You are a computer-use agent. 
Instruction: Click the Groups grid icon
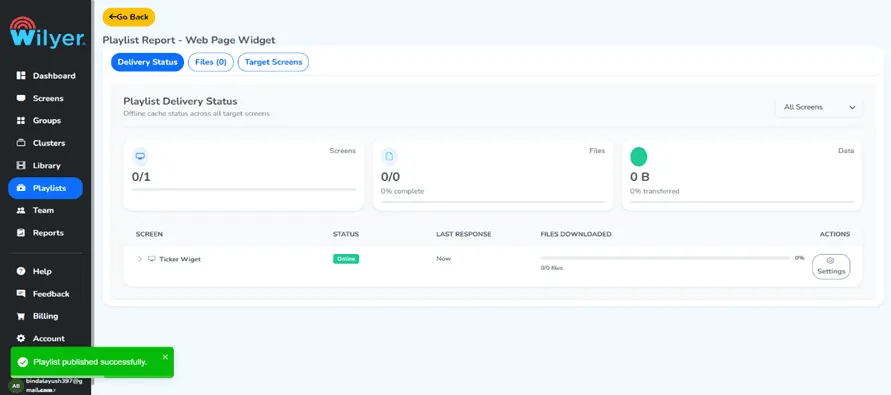(21, 120)
